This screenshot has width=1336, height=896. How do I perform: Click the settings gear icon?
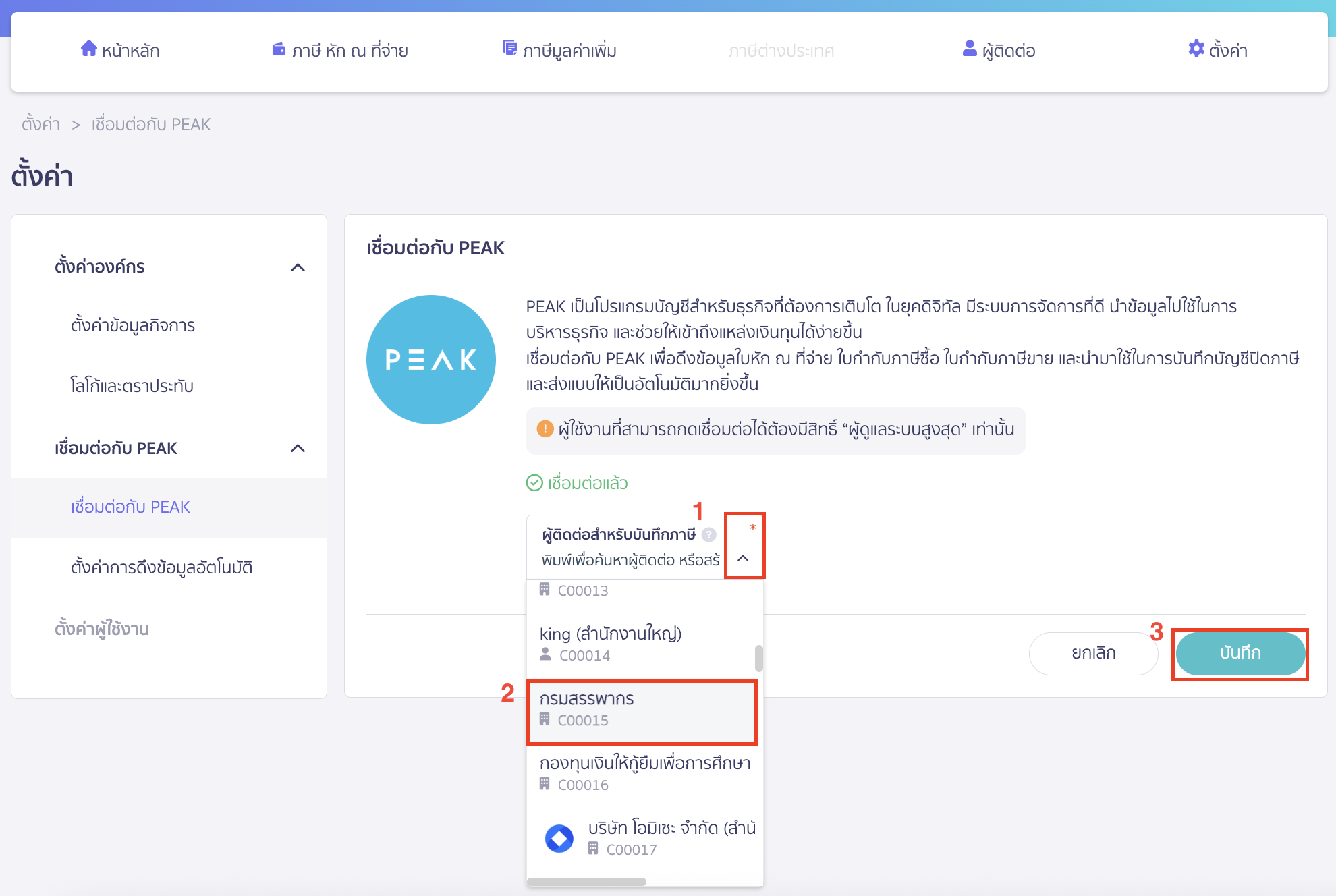pos(1196,49)
